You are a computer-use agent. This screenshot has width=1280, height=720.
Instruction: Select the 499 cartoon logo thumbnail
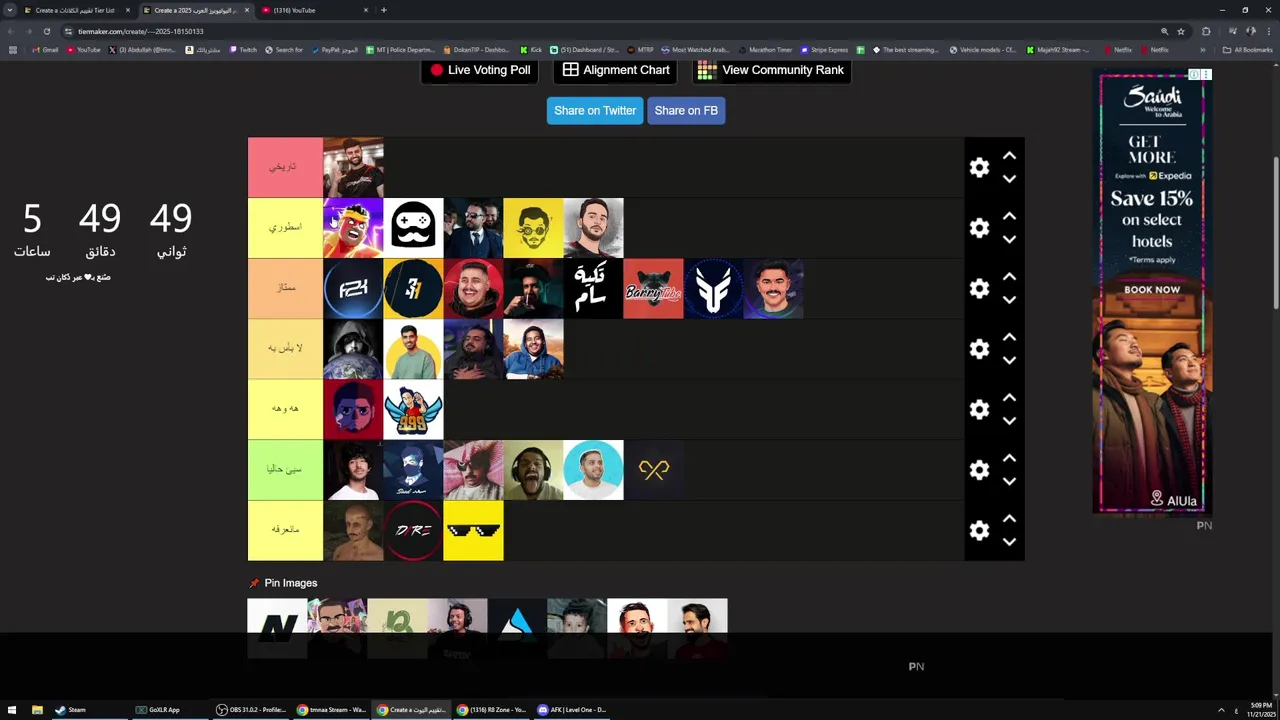413,409
